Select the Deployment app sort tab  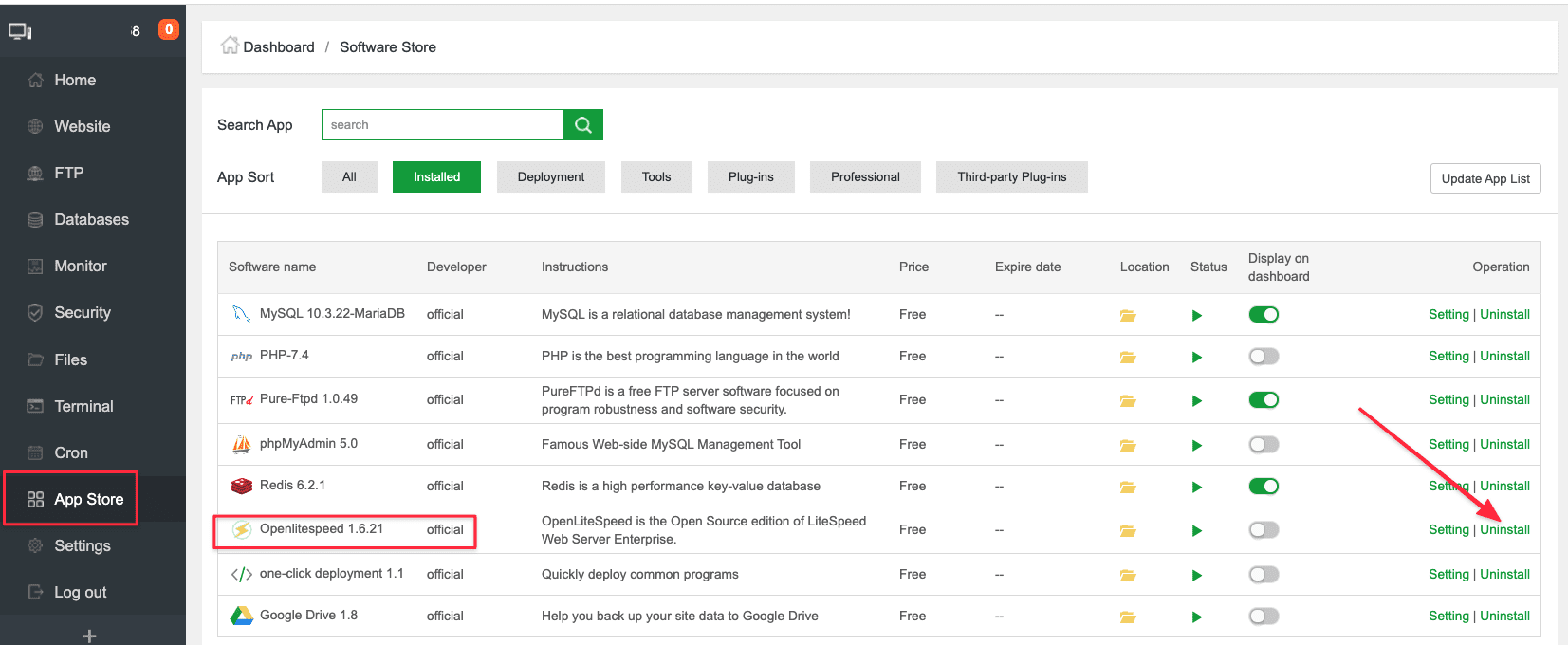tap(550, 177)
